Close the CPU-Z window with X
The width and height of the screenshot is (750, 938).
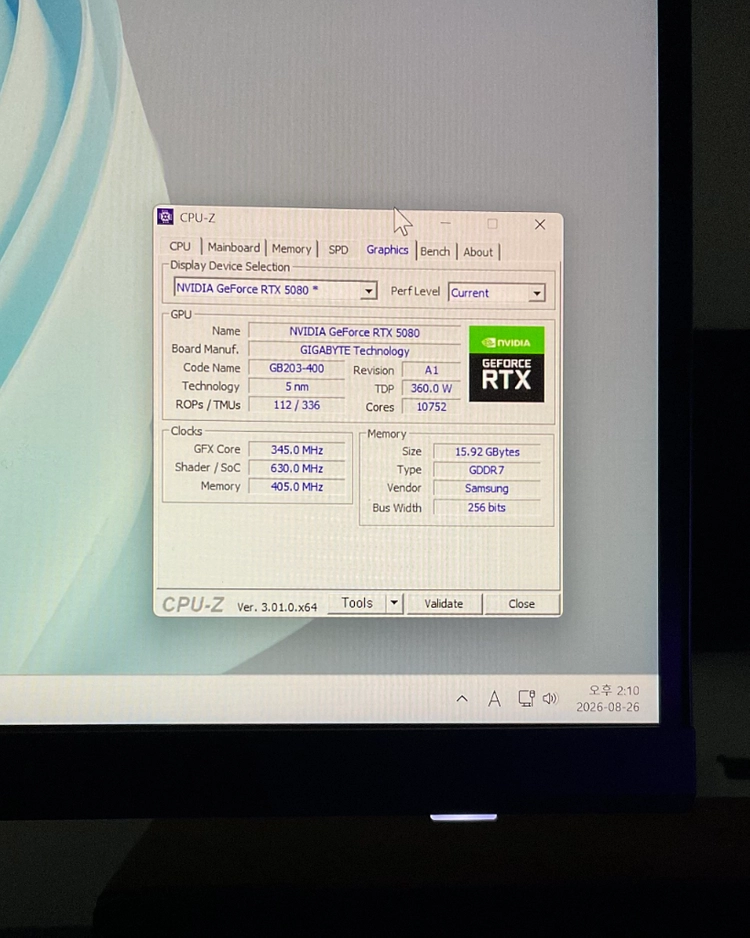[539, 224]
